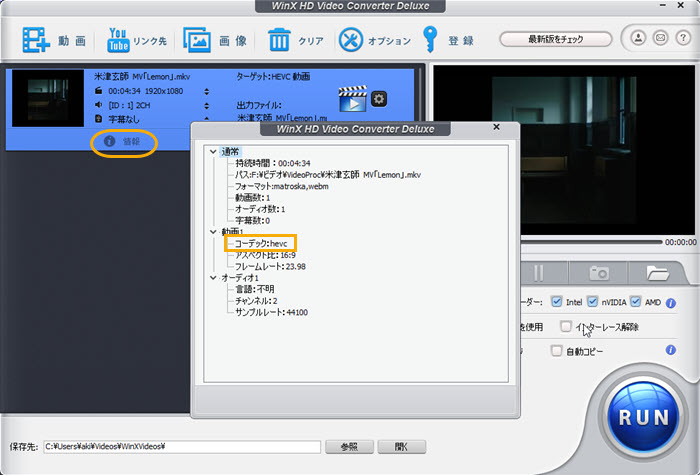Image resolution: width=700 pixels, height=475 pixels.
Task: Open the 登録 key registration
Action: tap(448, 40)
